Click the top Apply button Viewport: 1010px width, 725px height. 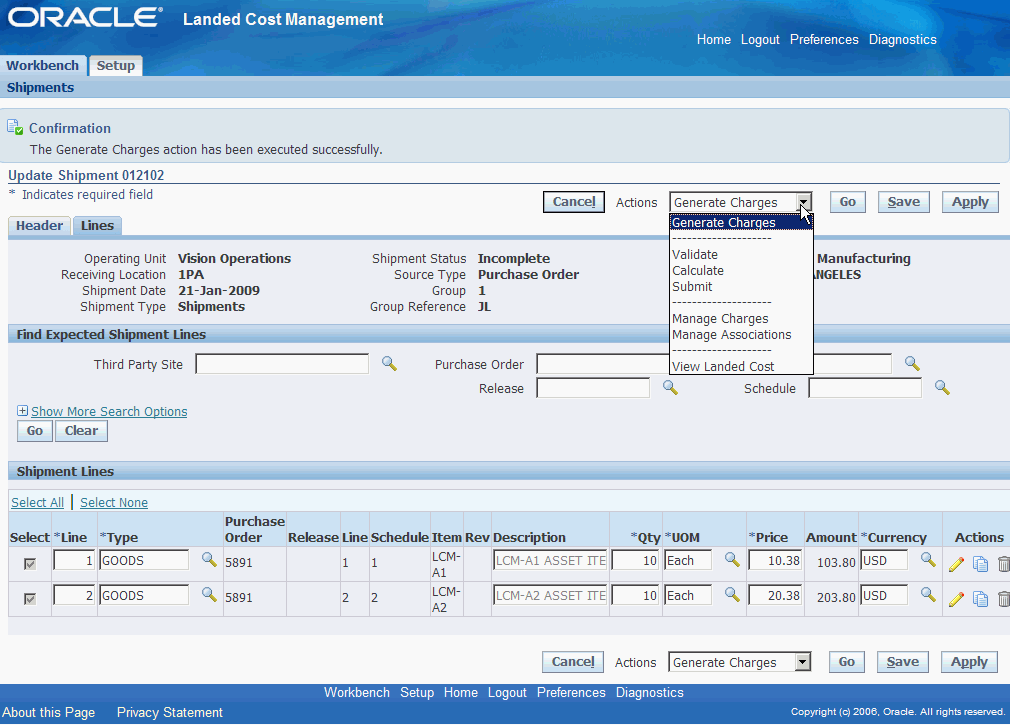pos(970,202)
